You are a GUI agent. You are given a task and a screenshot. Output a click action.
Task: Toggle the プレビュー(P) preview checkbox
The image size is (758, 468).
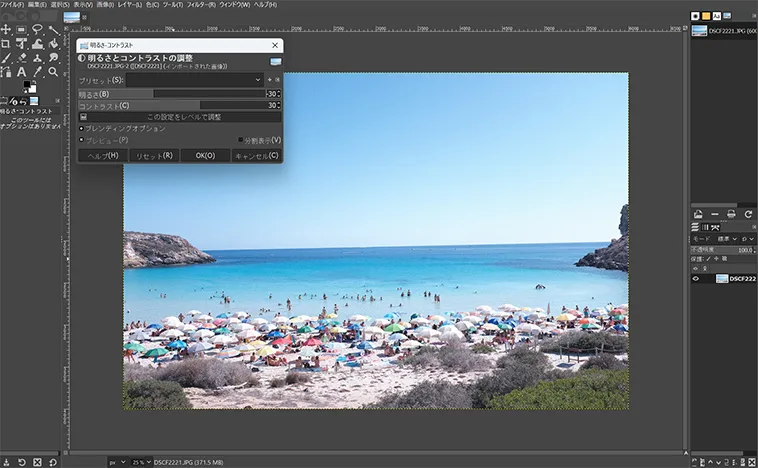coord(81,140)
